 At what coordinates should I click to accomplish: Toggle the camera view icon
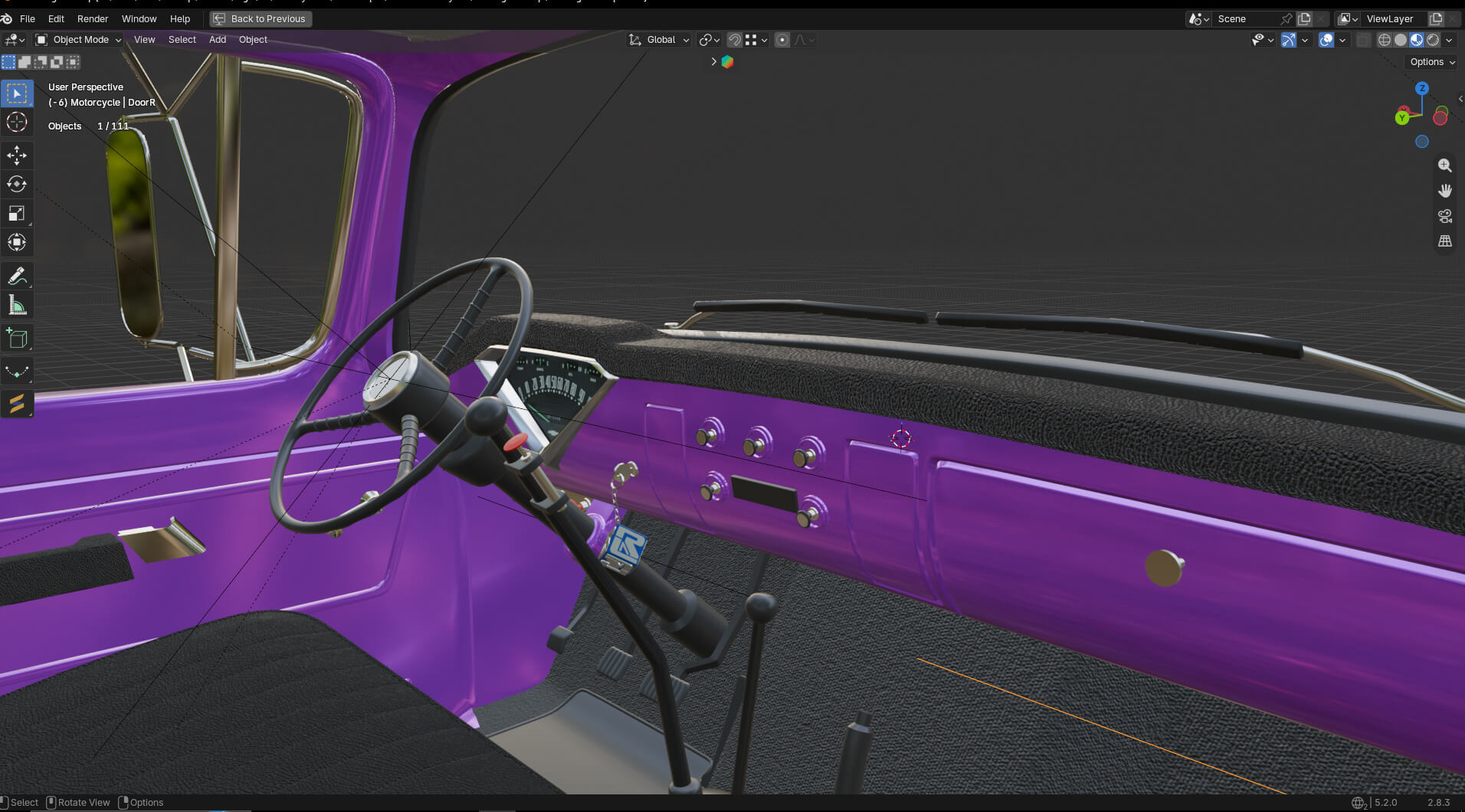(x=1445, y=216)
